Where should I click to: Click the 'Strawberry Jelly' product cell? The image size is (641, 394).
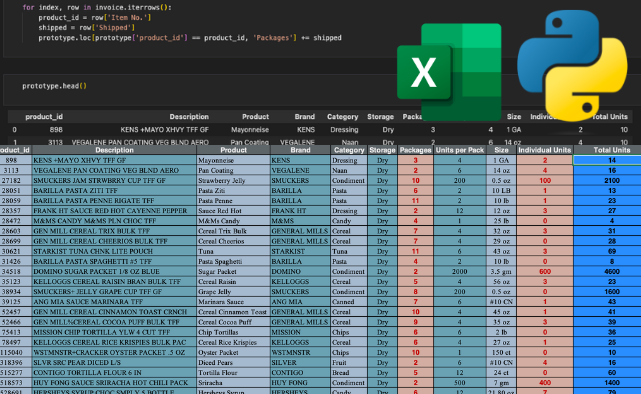pyautogui.click(x=233, y=180)
